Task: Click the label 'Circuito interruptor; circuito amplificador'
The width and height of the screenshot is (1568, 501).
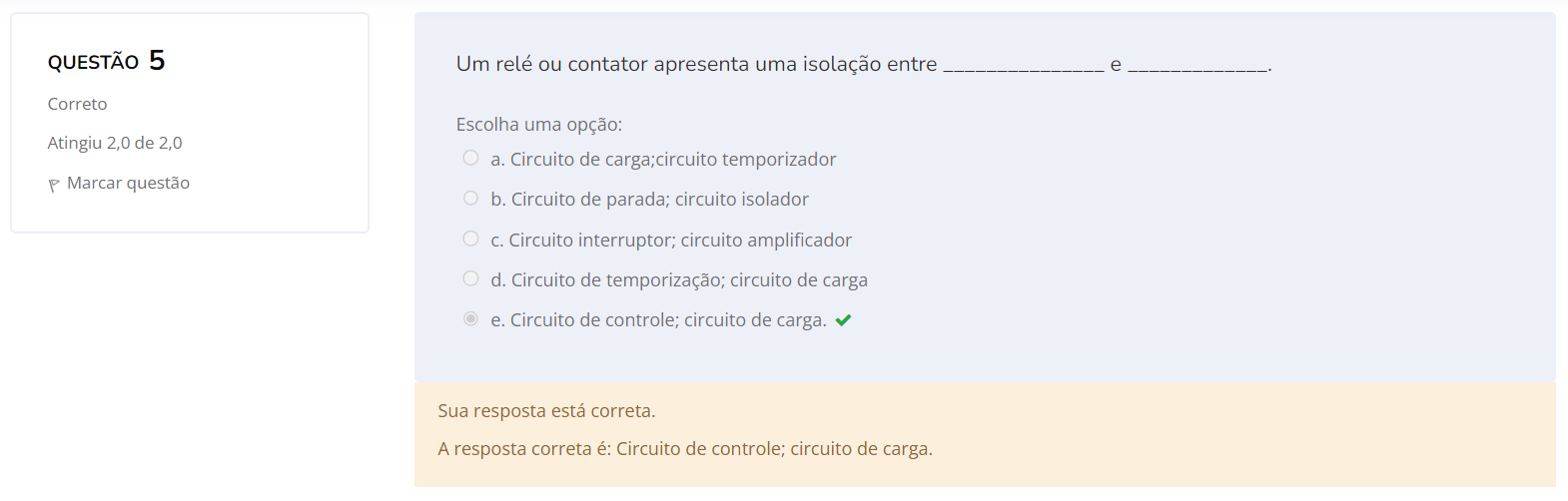Action: click(x=680, y=241)
